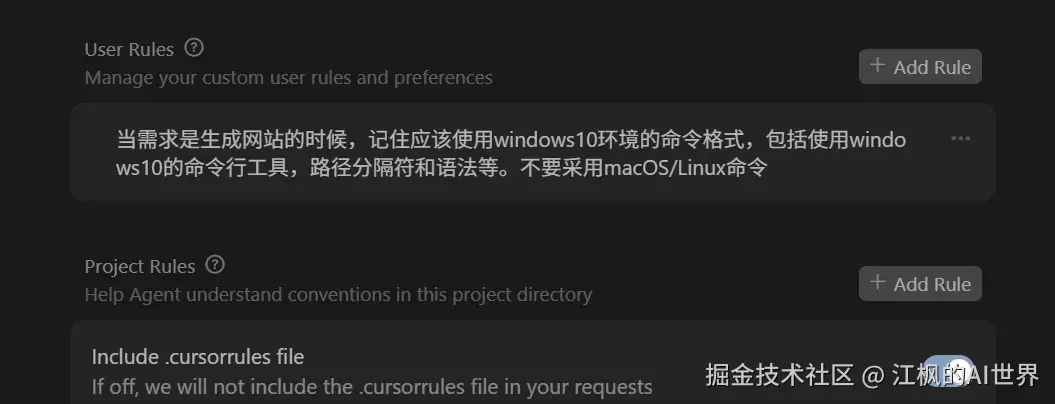This screenshot has height=404, width=1055.
Task: Click the help icon beside Project Rules
Action: pos(215,265)
